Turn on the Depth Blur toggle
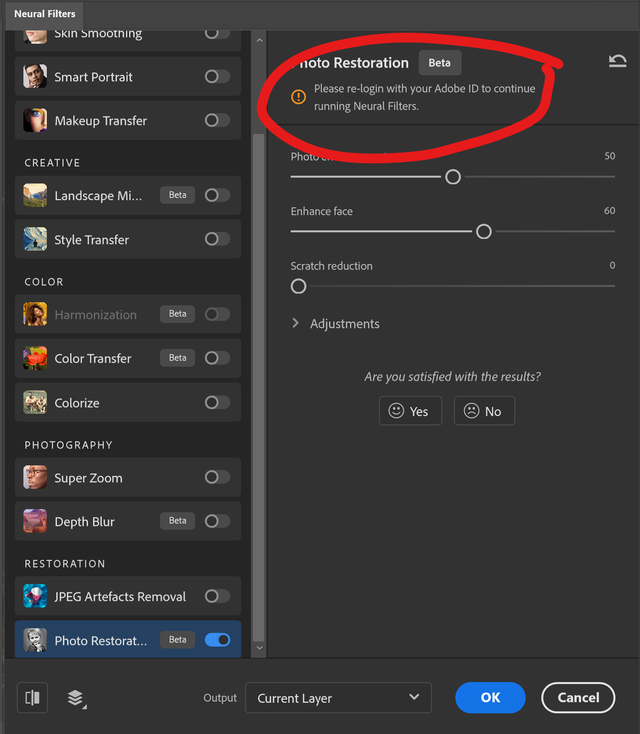Image resolution: width=640 pixels, height=734 pixels. (x=217, y=521)
